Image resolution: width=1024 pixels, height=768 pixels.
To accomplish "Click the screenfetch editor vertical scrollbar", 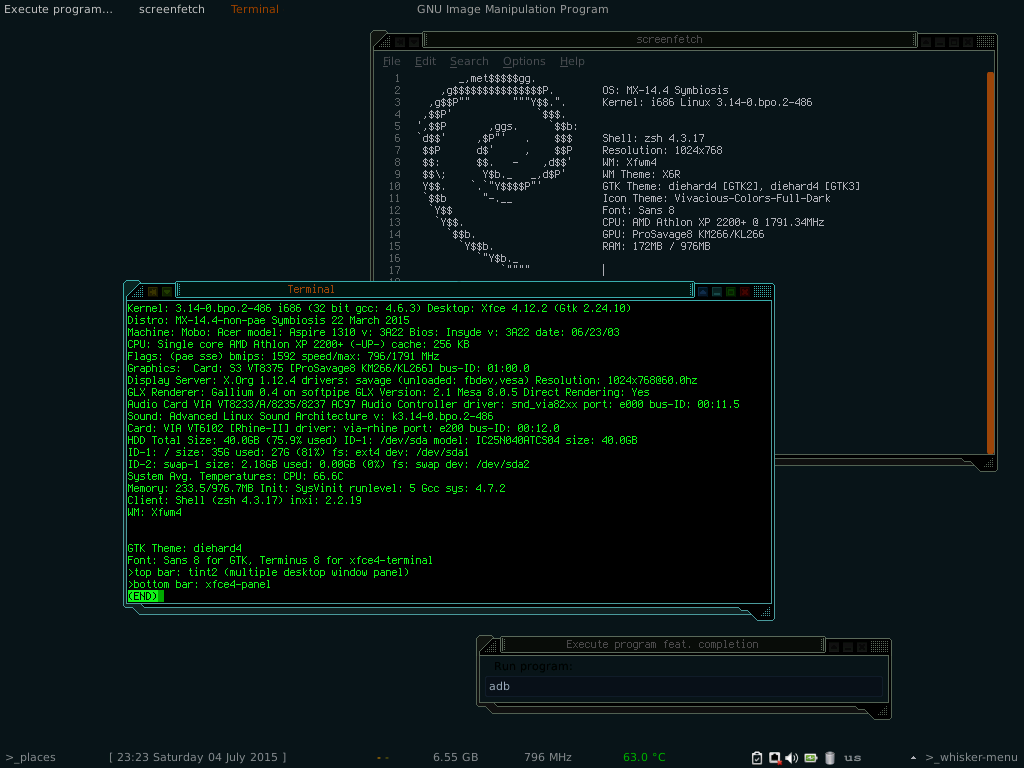I will [x=990, y=263].
